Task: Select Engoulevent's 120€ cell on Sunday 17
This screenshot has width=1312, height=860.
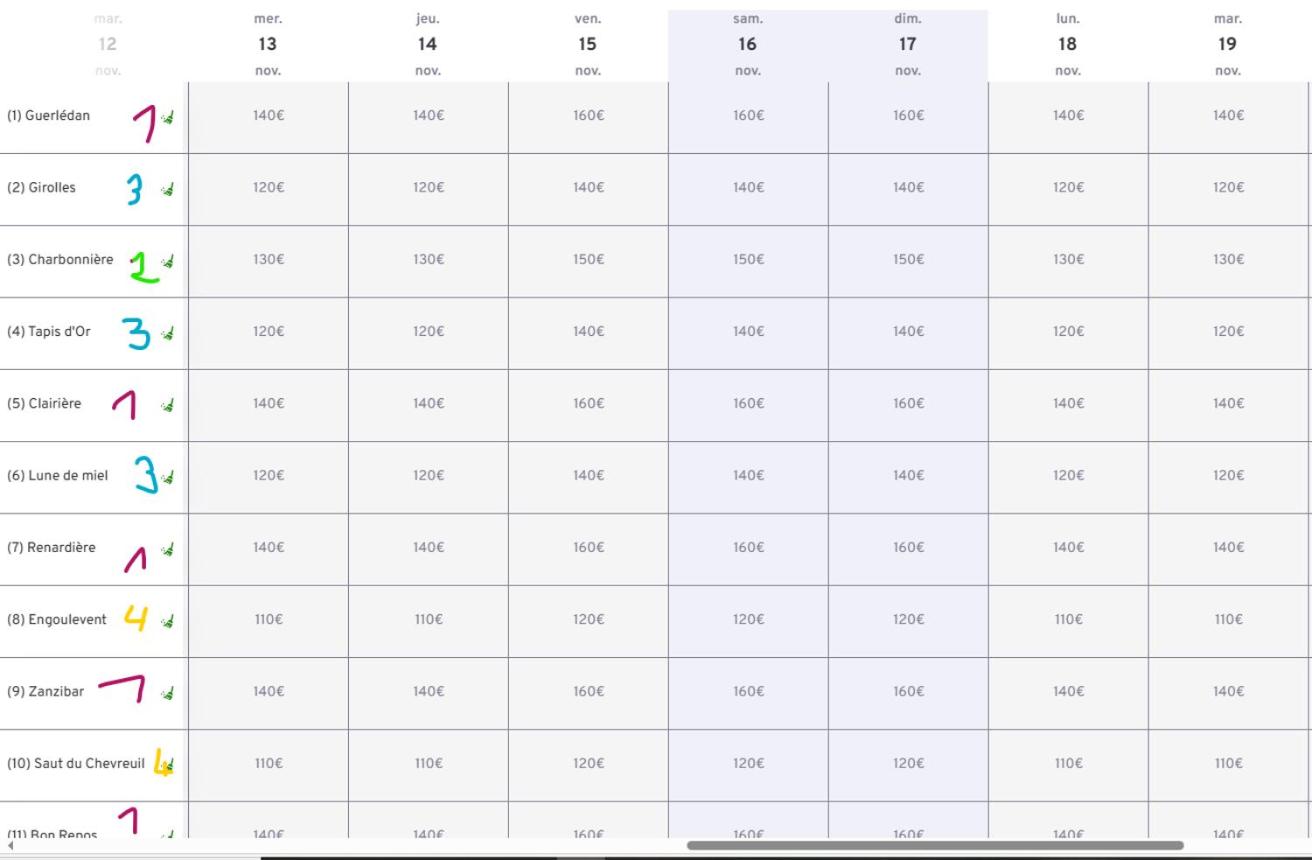Action: tap(908, 620)
